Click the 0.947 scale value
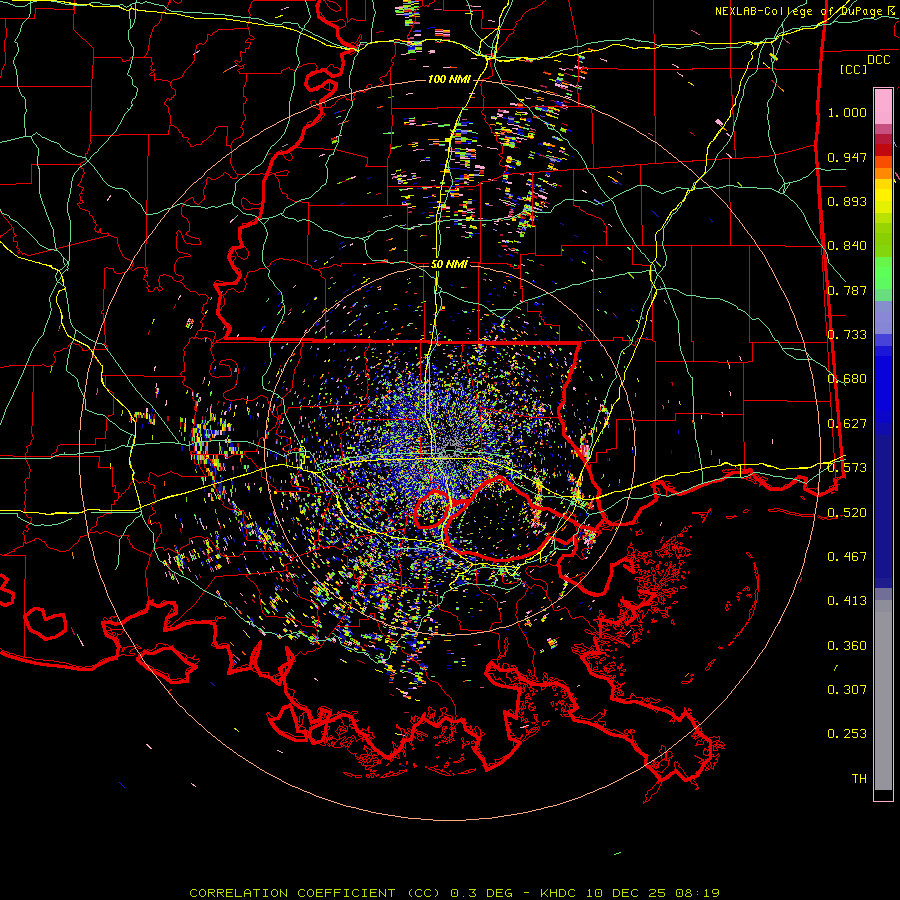900x900 pixels. click(847, 157)
